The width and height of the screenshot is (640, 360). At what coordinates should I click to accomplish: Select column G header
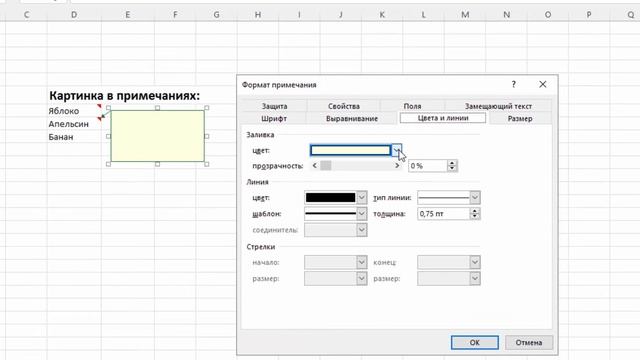pos(216,15)
